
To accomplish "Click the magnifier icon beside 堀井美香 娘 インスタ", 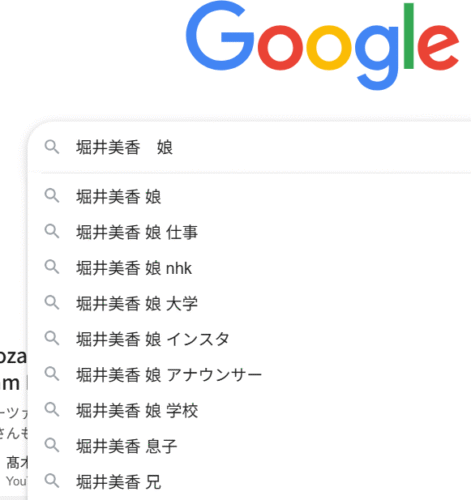I will coord(52,338).
